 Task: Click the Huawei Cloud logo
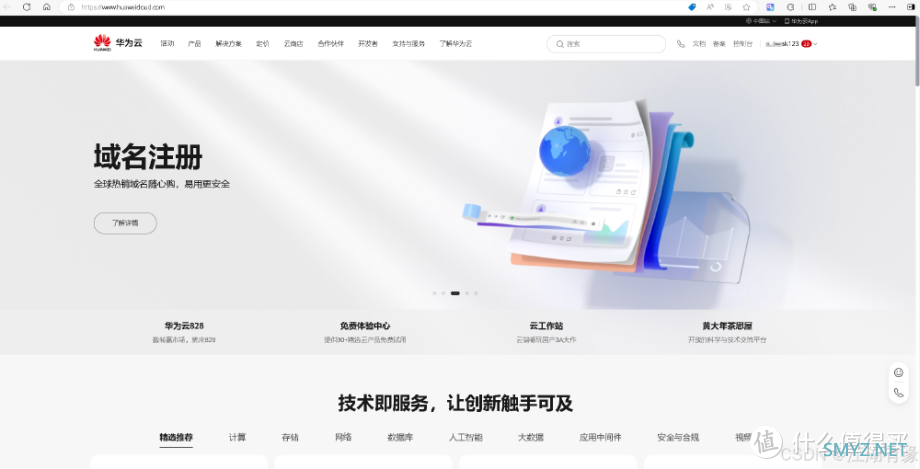[117, 43]
